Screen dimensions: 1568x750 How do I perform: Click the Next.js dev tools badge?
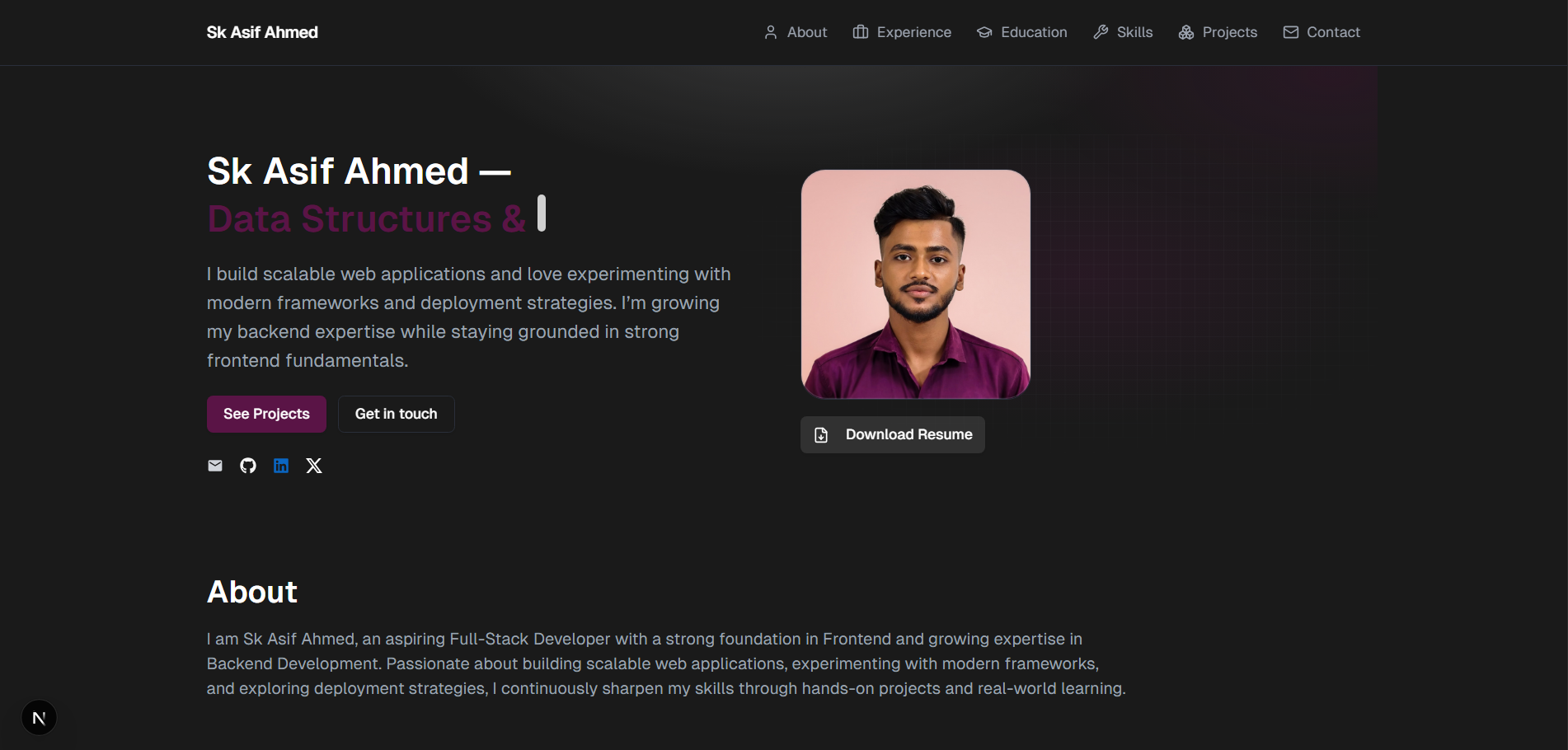[x=39, y=718]
